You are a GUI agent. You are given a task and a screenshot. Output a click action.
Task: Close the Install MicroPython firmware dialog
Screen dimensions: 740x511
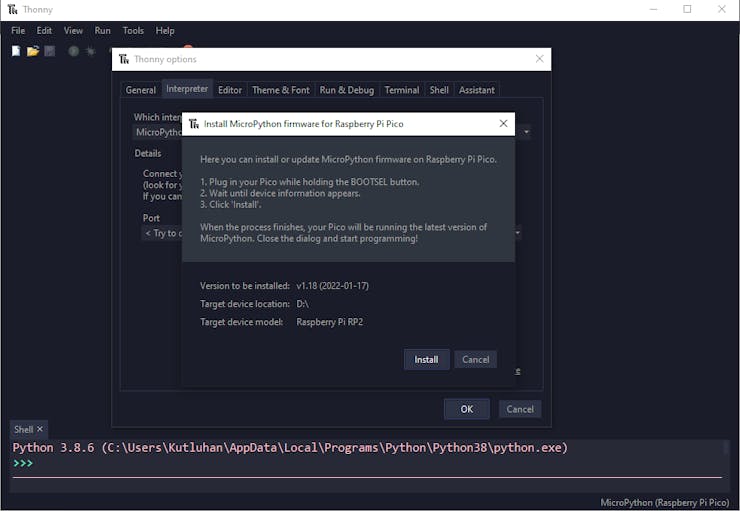coord(504,124)
